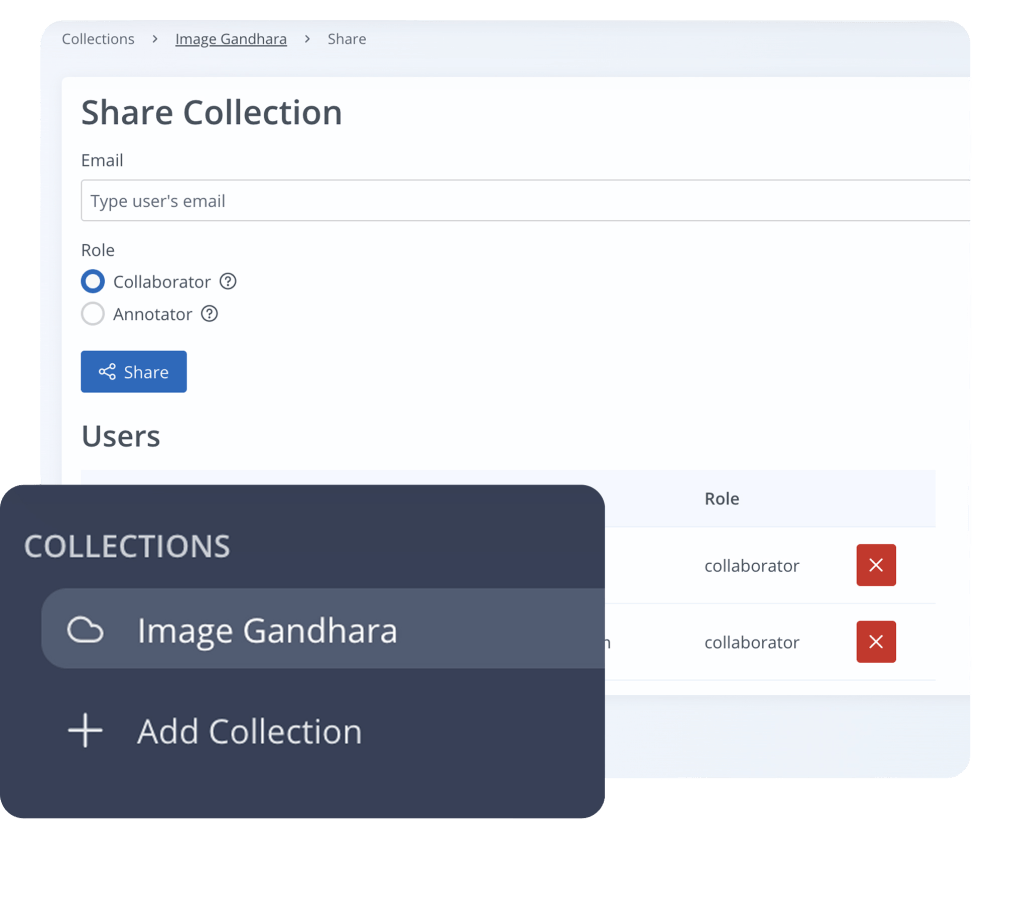
Task: Open Image Gandhara breadcrumb link
Action: point(231,39)
